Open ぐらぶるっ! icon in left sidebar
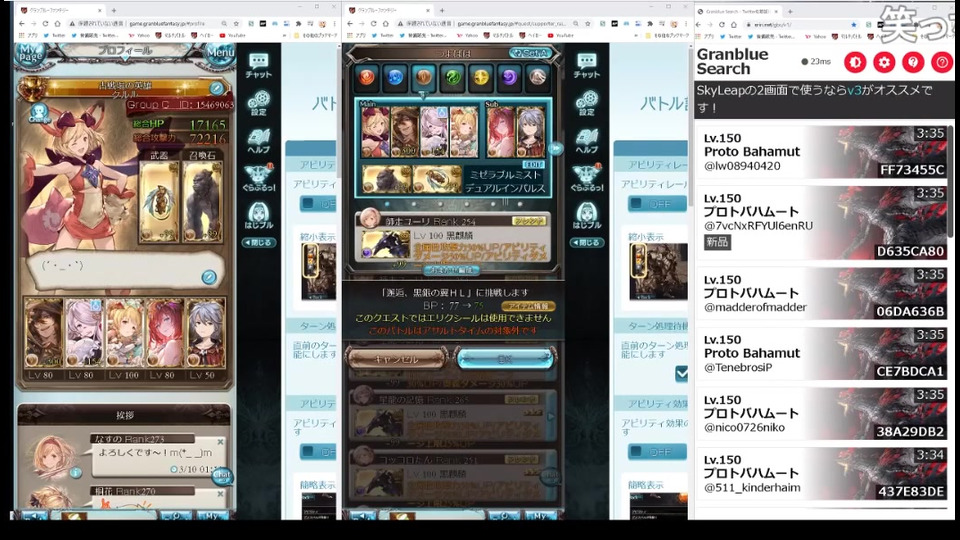 (258, 178)
